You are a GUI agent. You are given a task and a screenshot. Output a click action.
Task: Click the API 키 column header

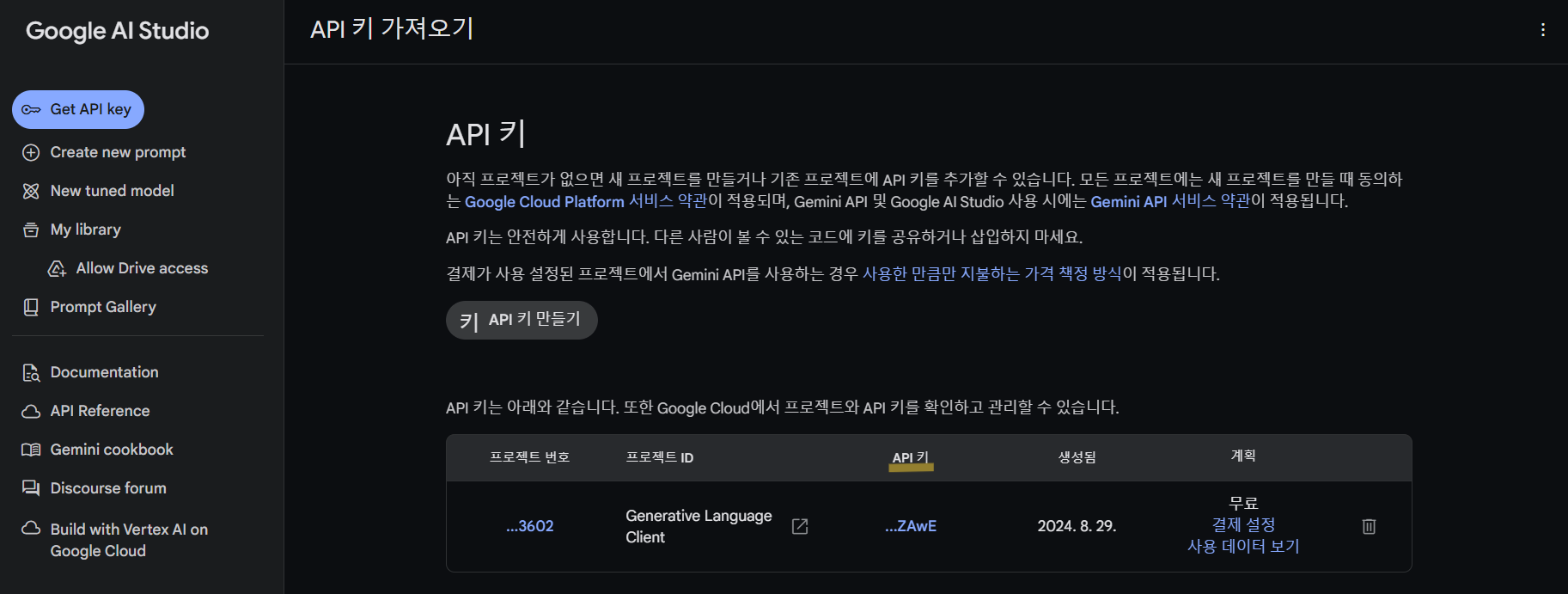(x=911, y=457)
